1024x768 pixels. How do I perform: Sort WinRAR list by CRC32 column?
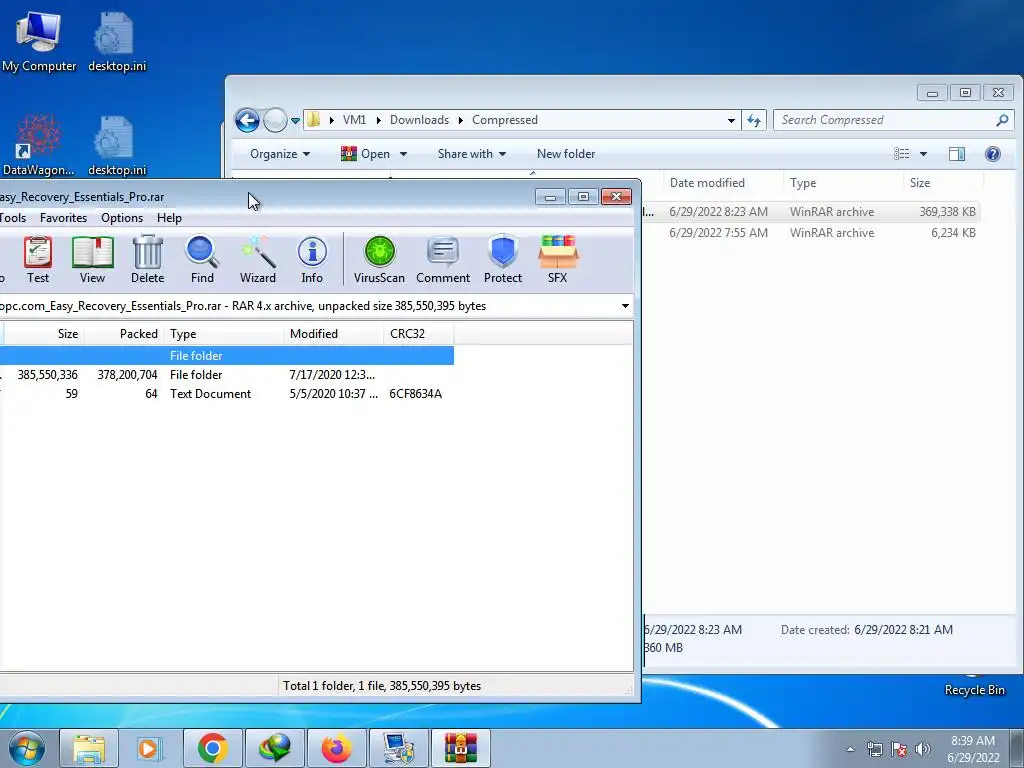coord(419,334)
